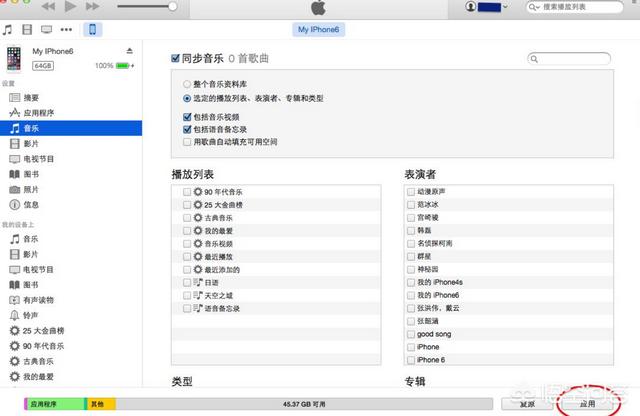Click the iPhone device icon in toolbar
This screenshot has width=640, height=416.
(x=92, y=30)
